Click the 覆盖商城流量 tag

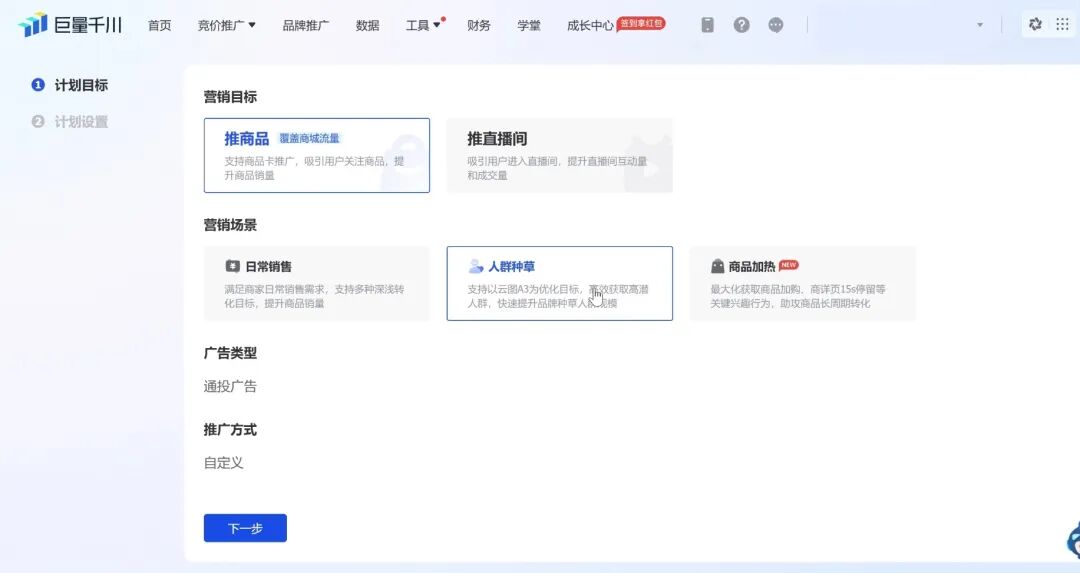pyautogui.click(x=309, y=138)
